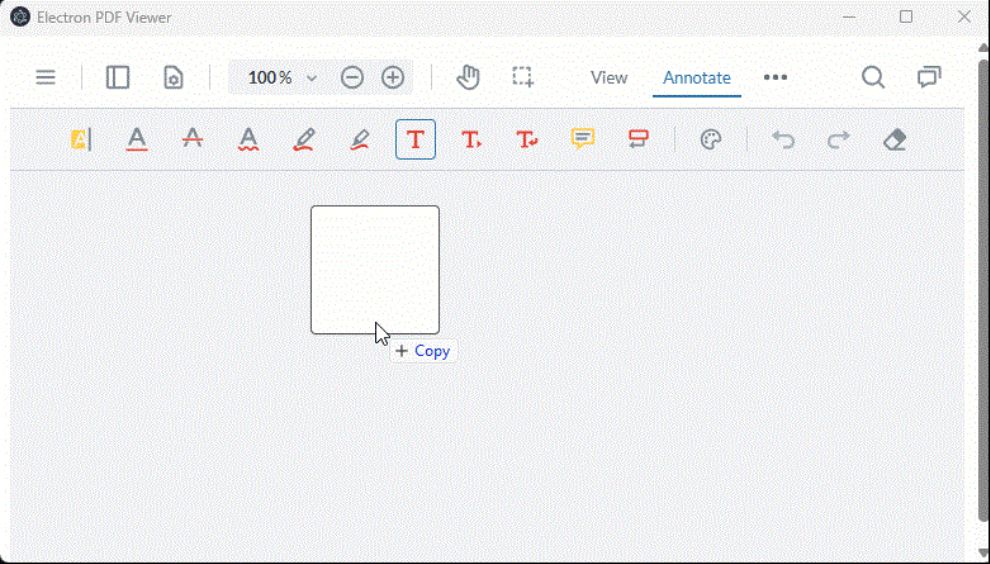990x564 pixels.
Task: Click the 100% zoom level field
Action: (270, 78)
